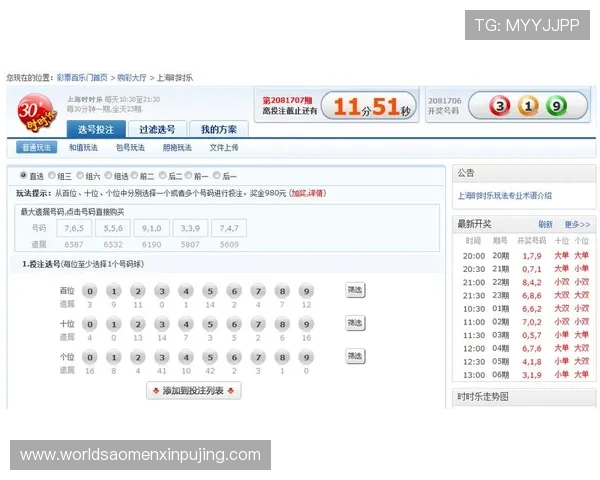
Task: Click the 刷新 link in 最新开奖
Action: pos(545,224)
